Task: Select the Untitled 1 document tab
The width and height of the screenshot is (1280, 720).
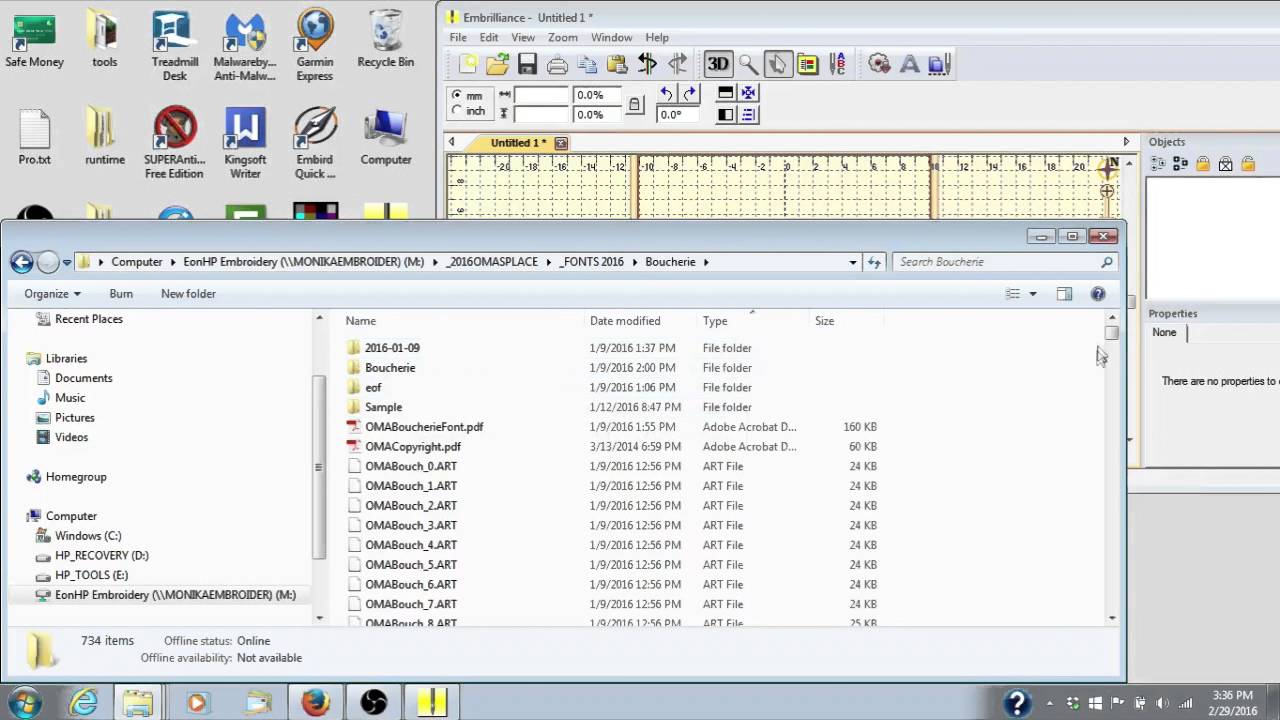Action: (x=518, y=143)
